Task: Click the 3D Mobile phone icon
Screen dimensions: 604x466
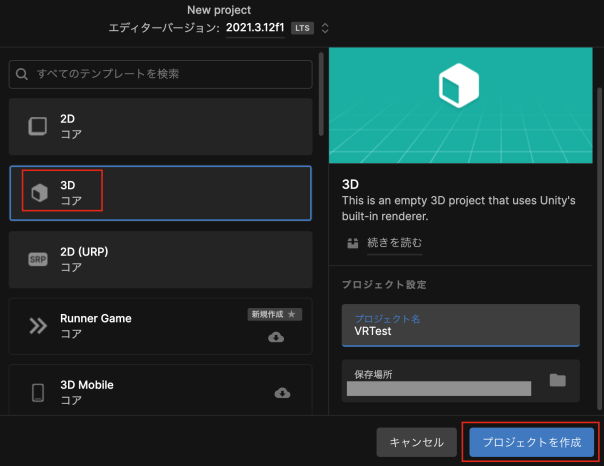Action: coord(38,392)
